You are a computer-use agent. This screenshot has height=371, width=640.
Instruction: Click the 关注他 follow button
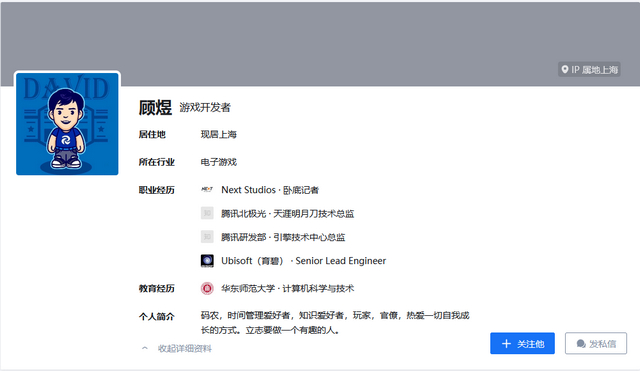pos(522,343)
